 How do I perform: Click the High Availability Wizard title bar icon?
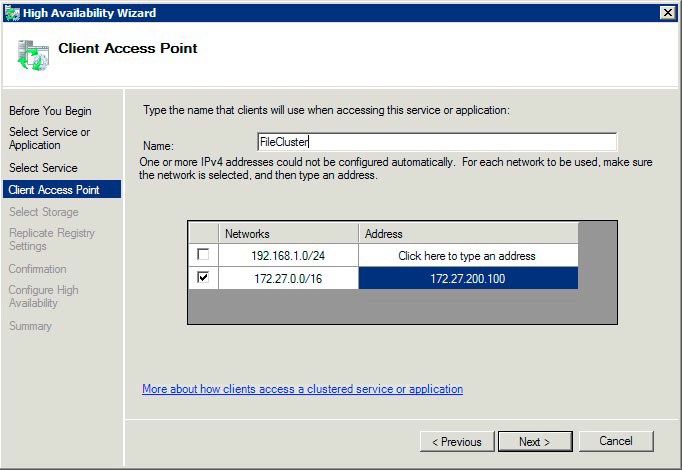point(12,13)
